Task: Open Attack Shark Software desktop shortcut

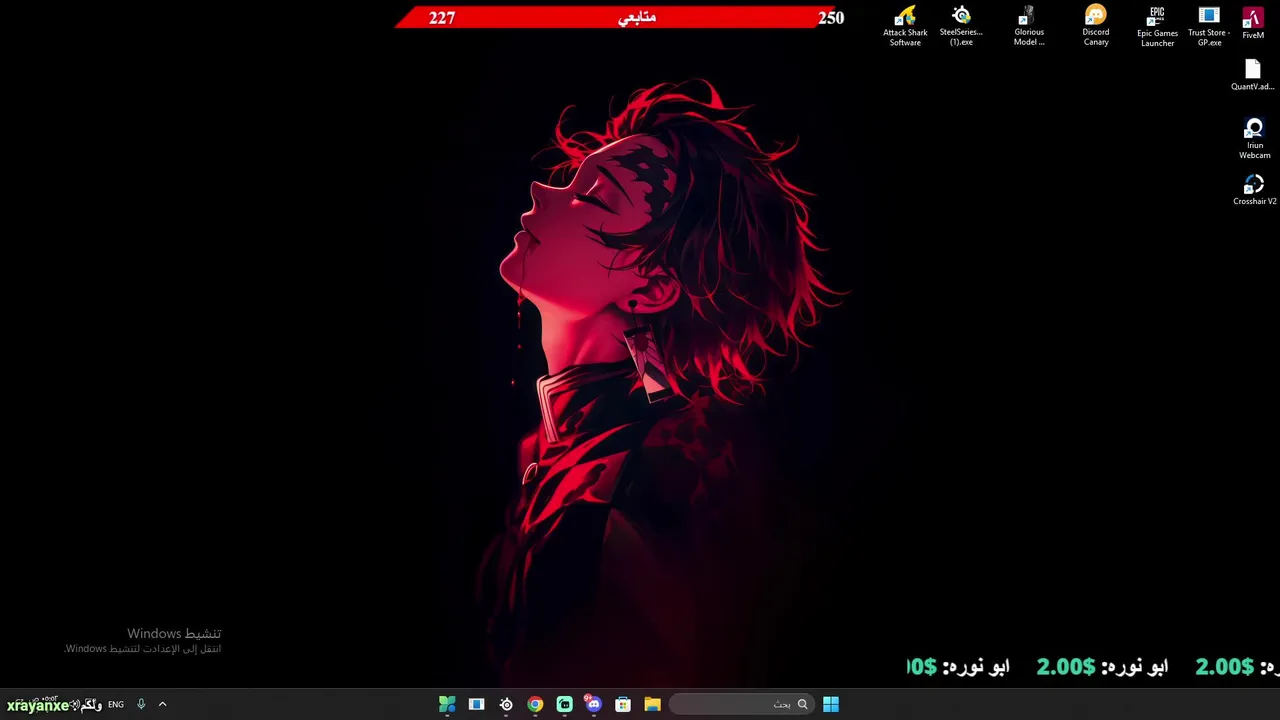Action: (x=905, y=26)
